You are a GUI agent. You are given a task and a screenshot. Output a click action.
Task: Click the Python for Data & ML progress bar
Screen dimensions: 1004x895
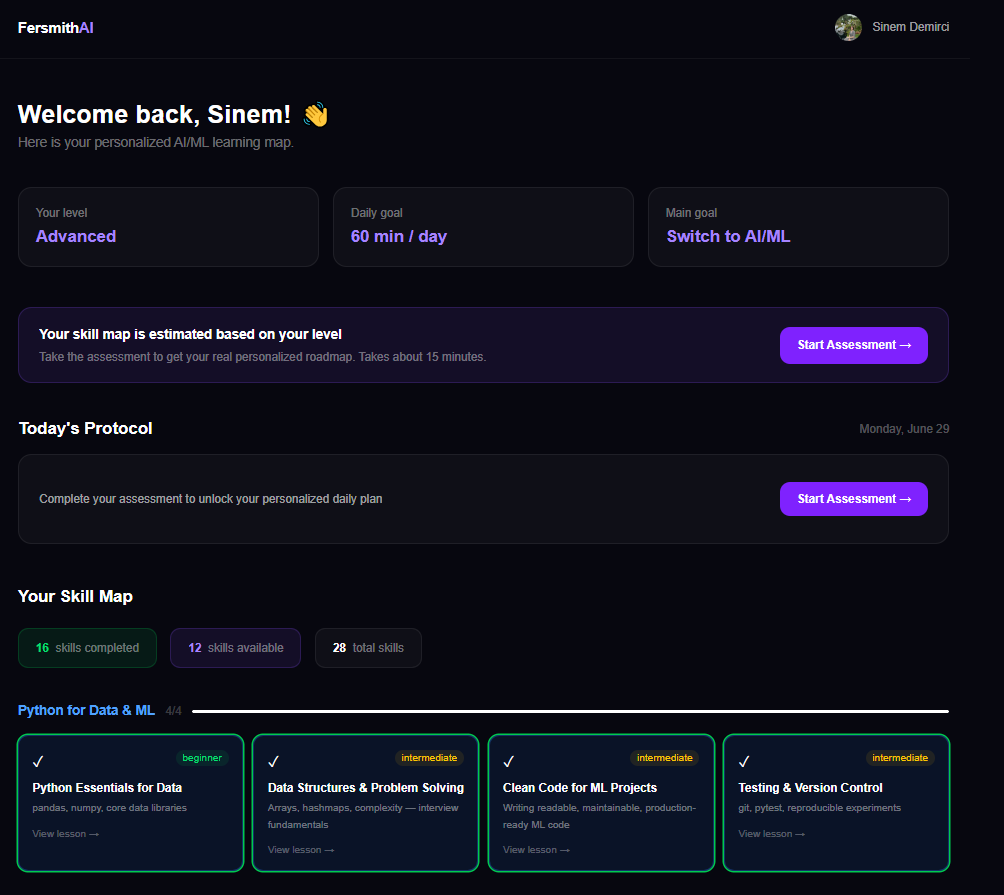click(571, 711)
